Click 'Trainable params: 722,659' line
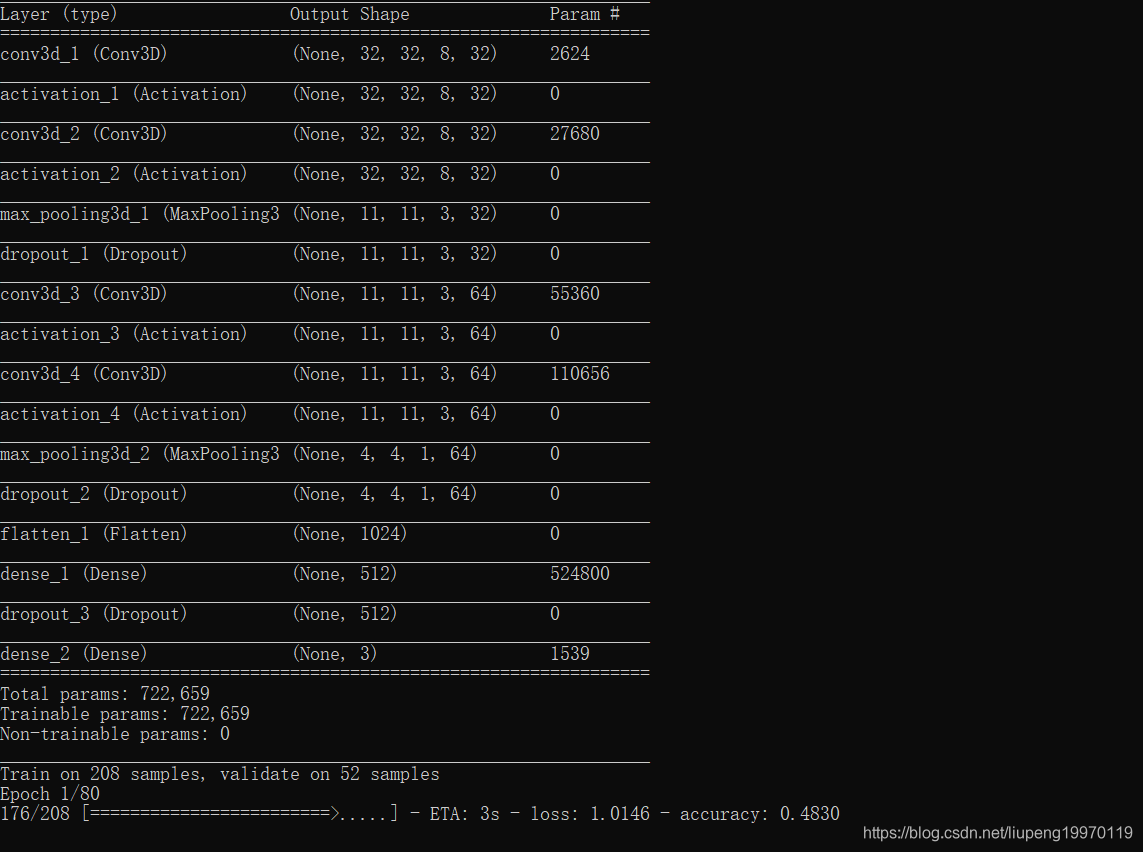1143x852 pixels. pyautogui.click(x=125, y=714)
